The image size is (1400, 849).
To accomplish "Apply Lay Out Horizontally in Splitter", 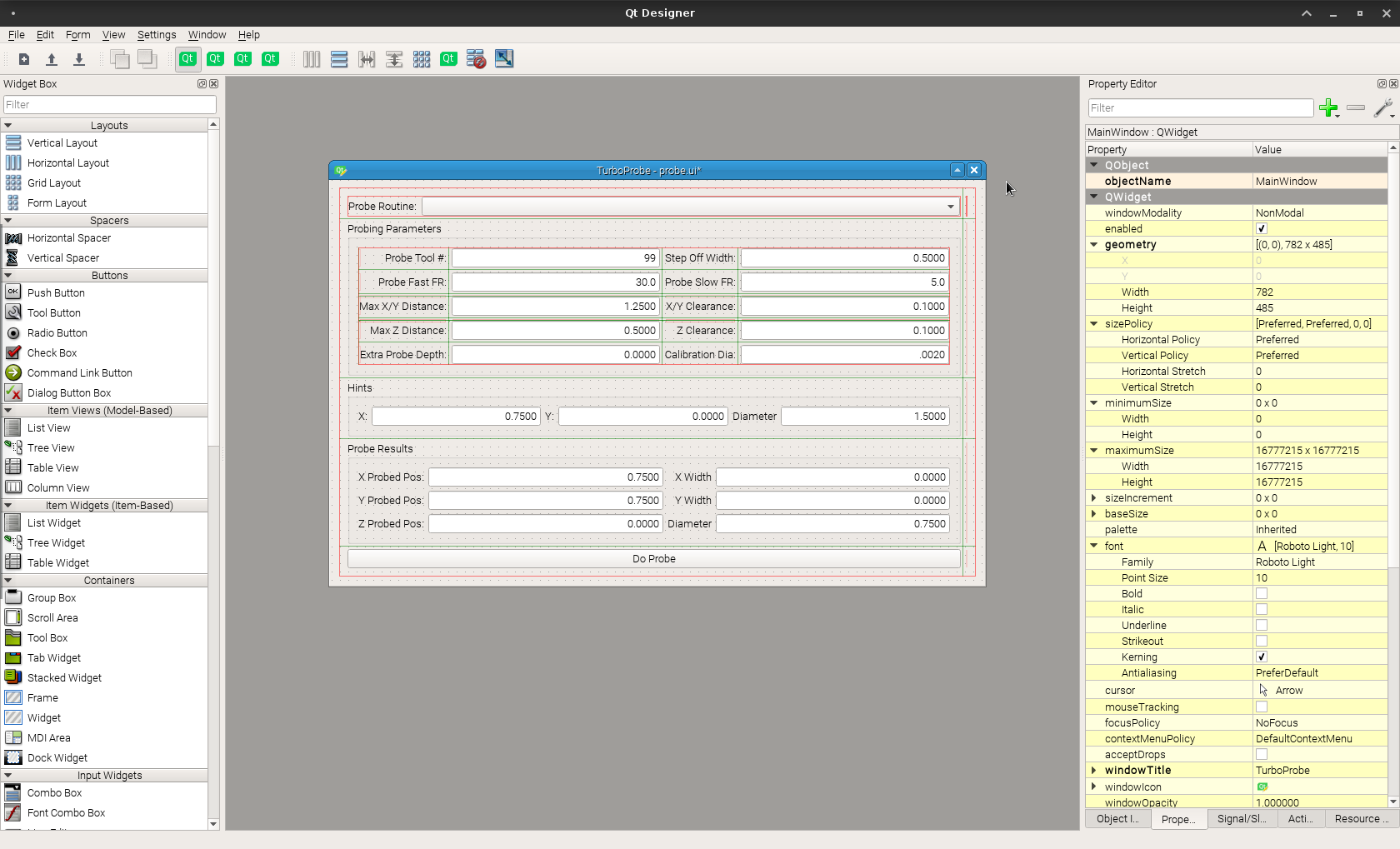I will pyautogui.click(x=367, y=59).
